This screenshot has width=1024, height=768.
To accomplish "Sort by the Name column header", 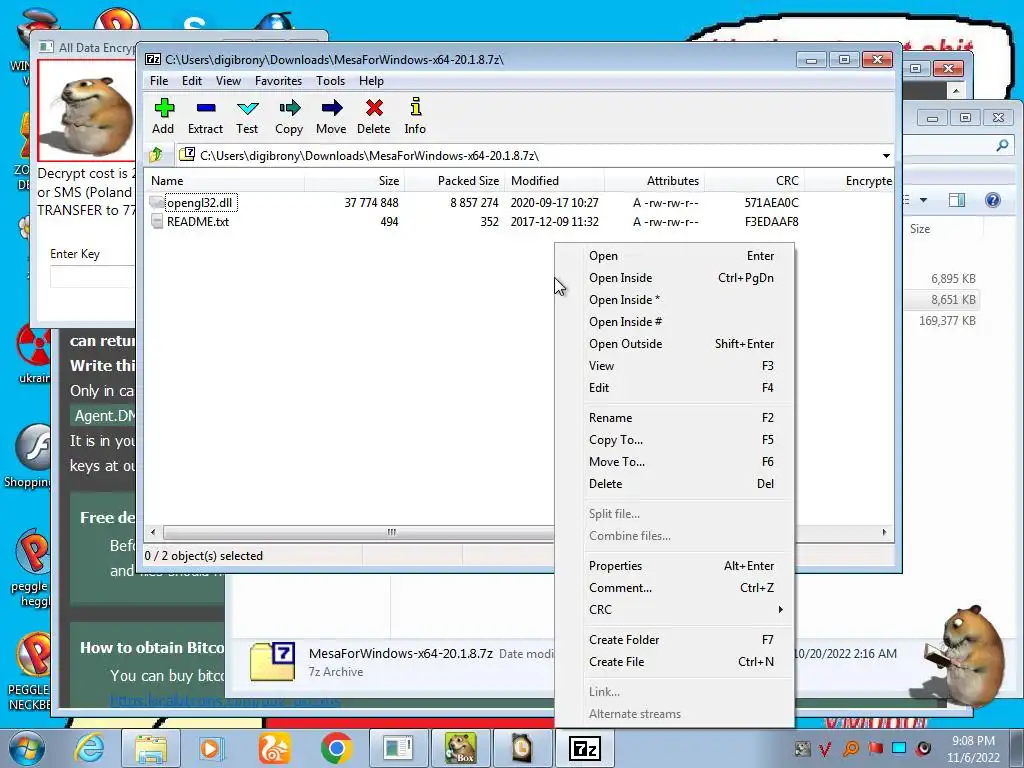I will point(224,181).
